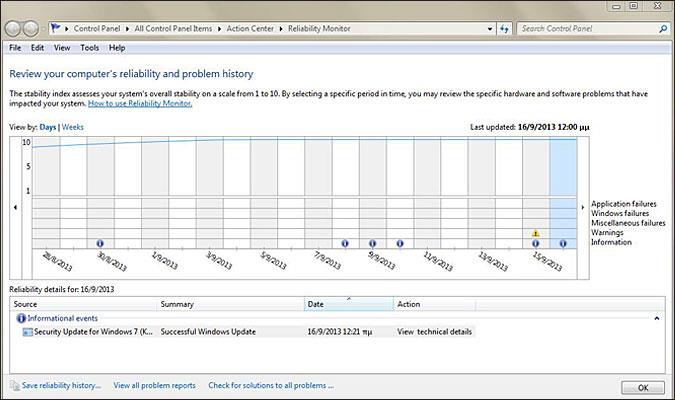
Task: Select the information icon on 8/9/2013
Action: (345, 243)
